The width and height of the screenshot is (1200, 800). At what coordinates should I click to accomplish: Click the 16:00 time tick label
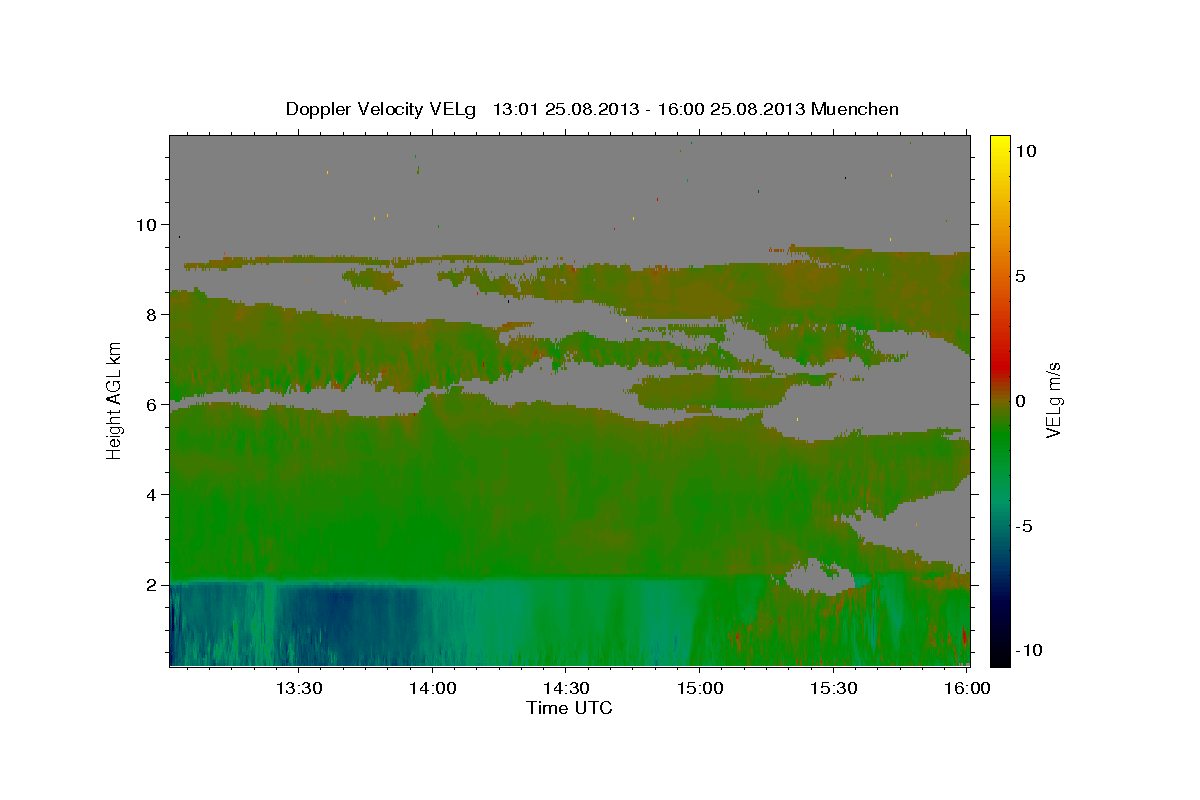tap(966, 688)
